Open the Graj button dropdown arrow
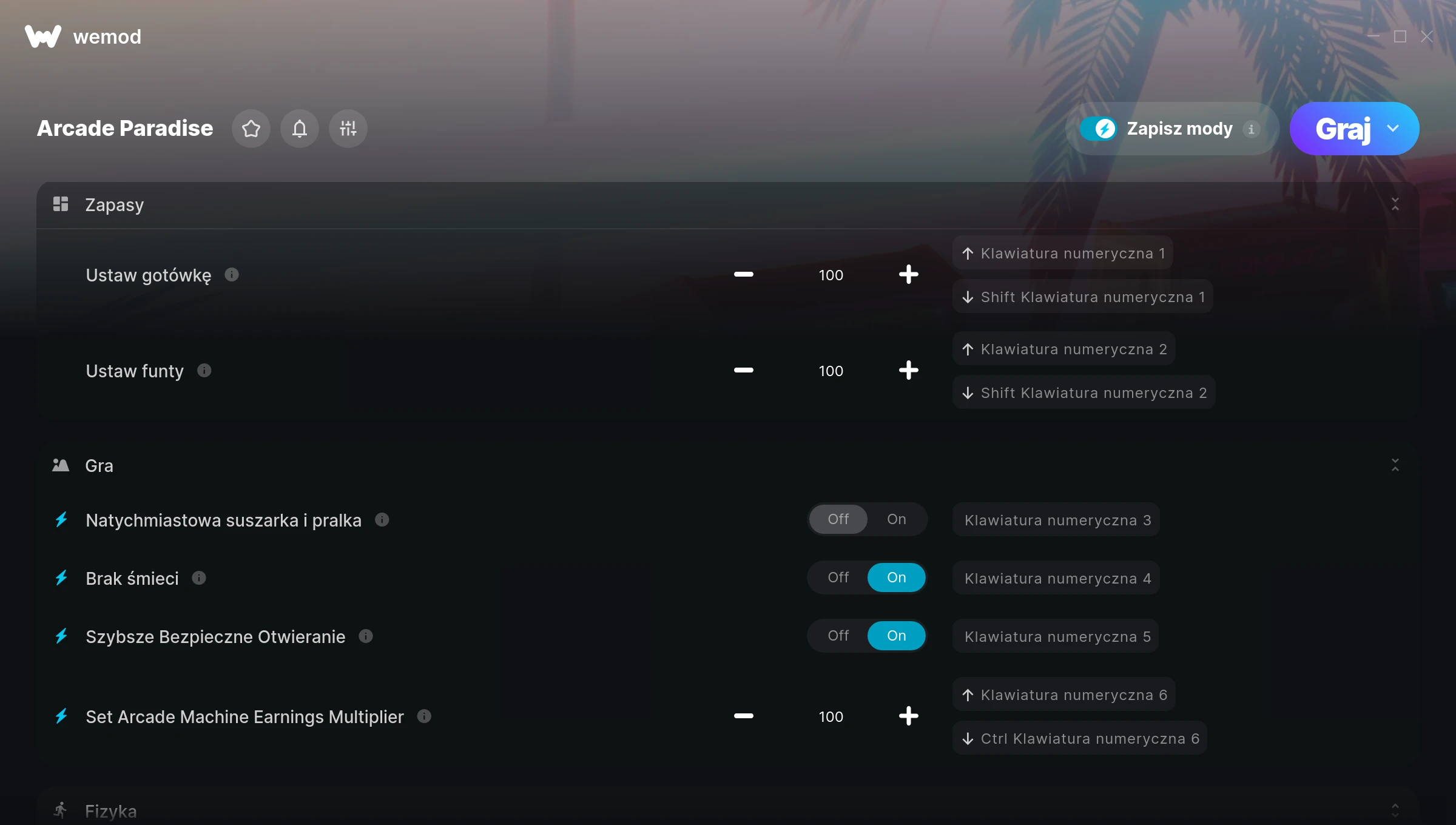This screenshot has width=1456, height=825. click(1393, 129)
